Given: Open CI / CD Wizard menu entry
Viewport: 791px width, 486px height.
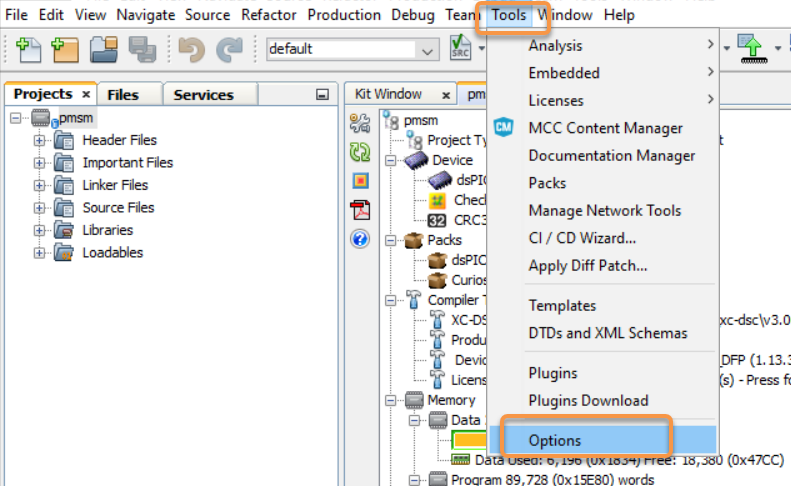Looking at the screenshot, I should (603, 238).
